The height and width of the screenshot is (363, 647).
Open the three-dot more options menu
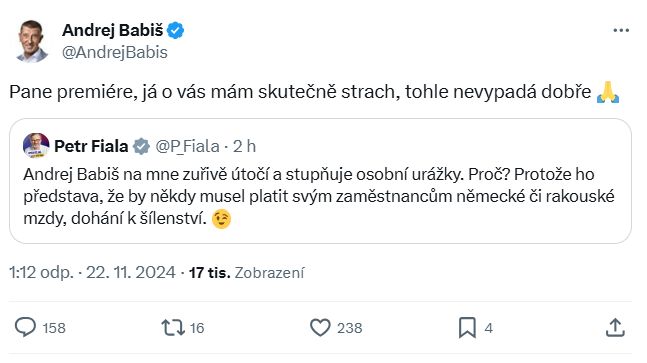621,30
